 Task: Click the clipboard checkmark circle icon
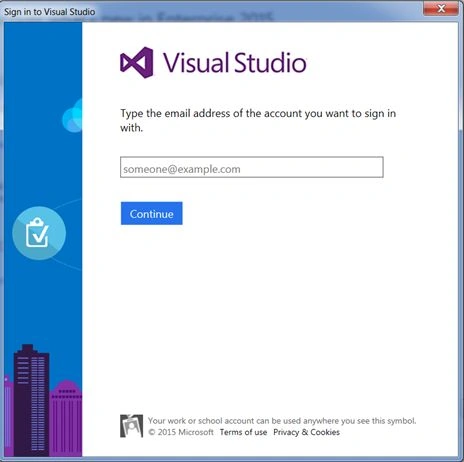[x=39, y=233]
